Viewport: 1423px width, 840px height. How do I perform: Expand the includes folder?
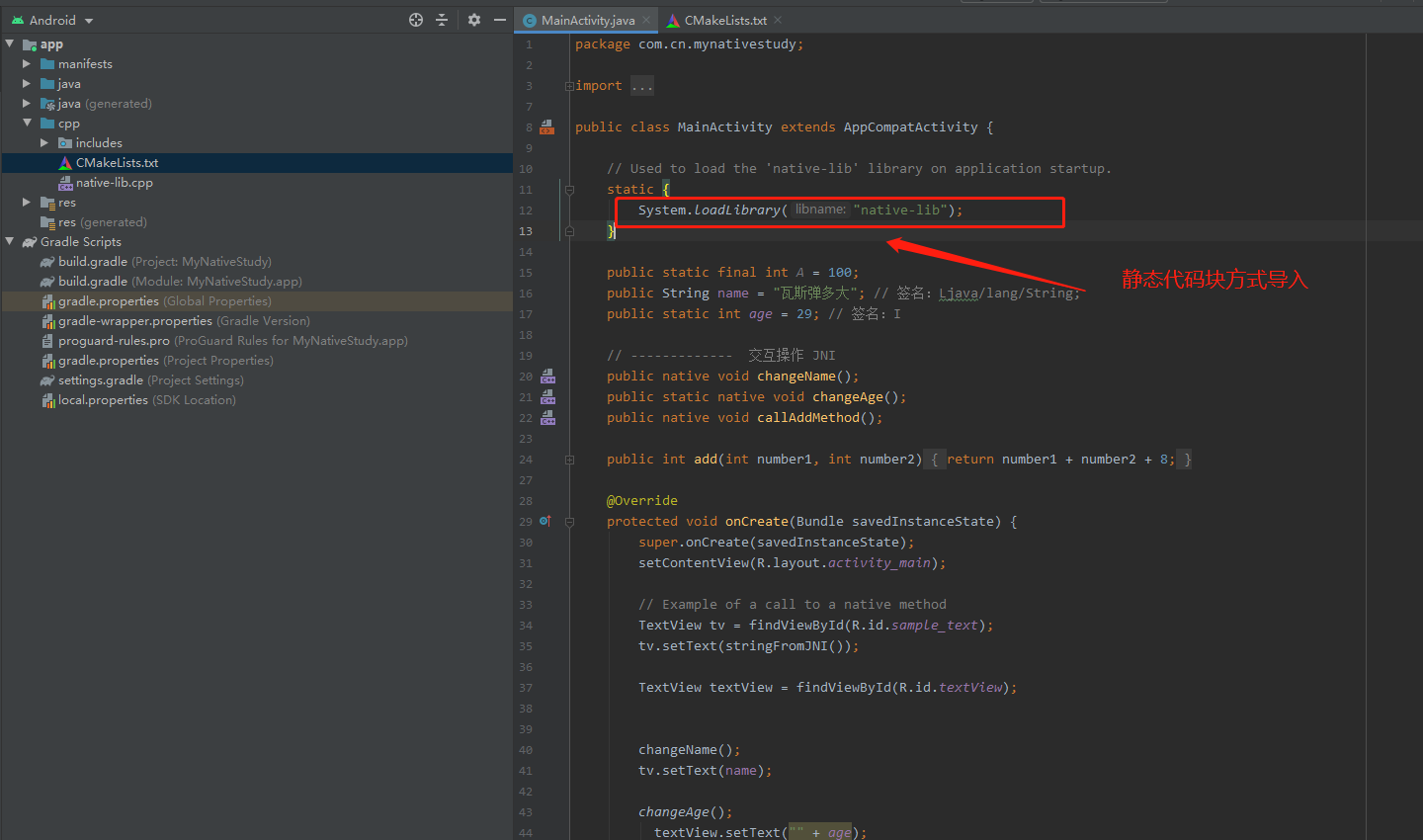44,142
